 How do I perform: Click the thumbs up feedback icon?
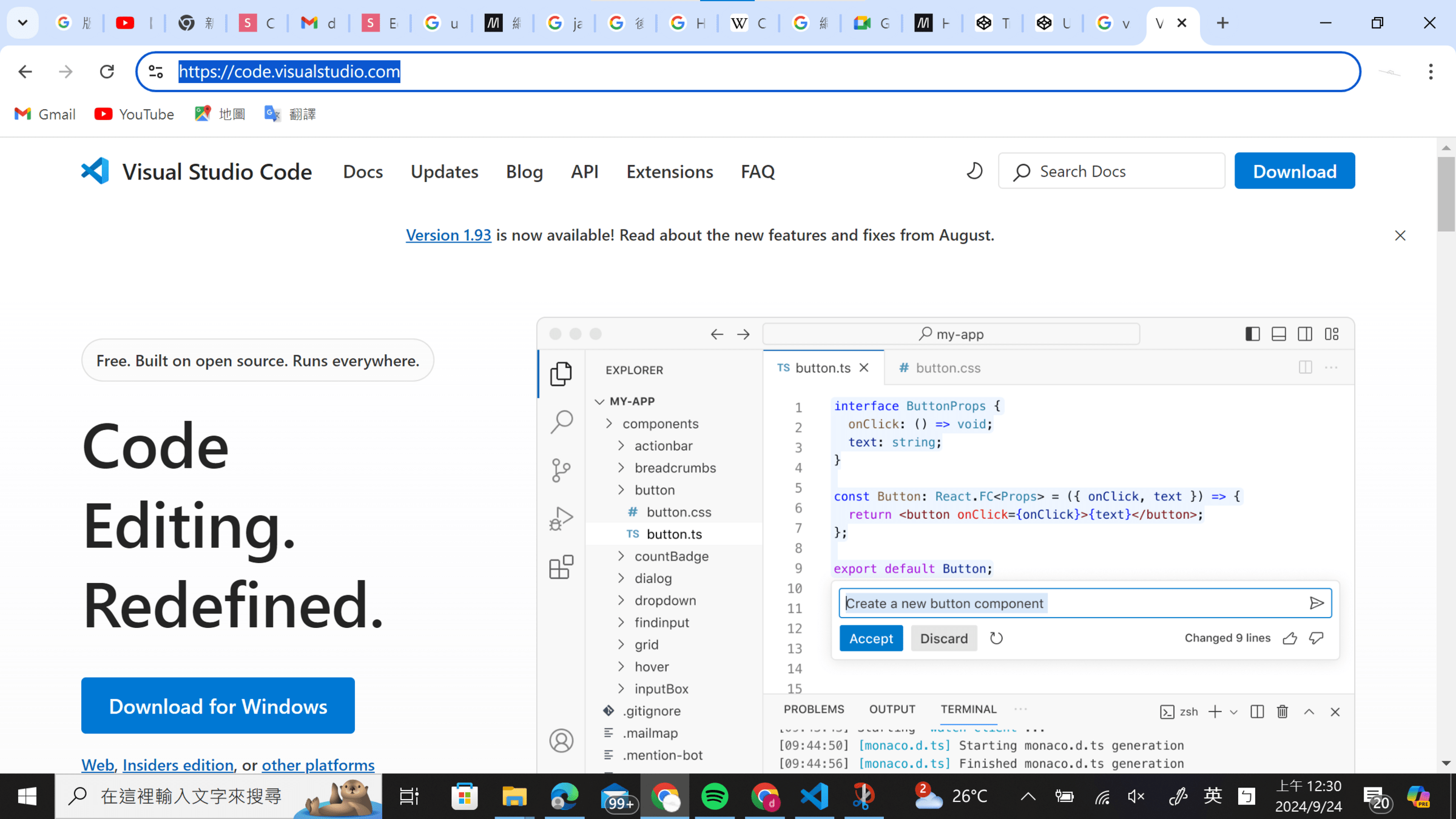tap(1290, 638)
